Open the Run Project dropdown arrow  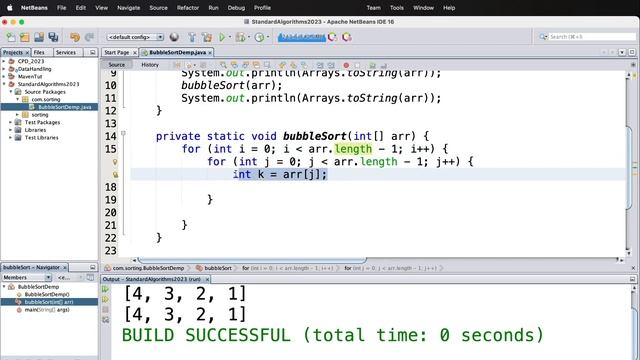point(229,37)
